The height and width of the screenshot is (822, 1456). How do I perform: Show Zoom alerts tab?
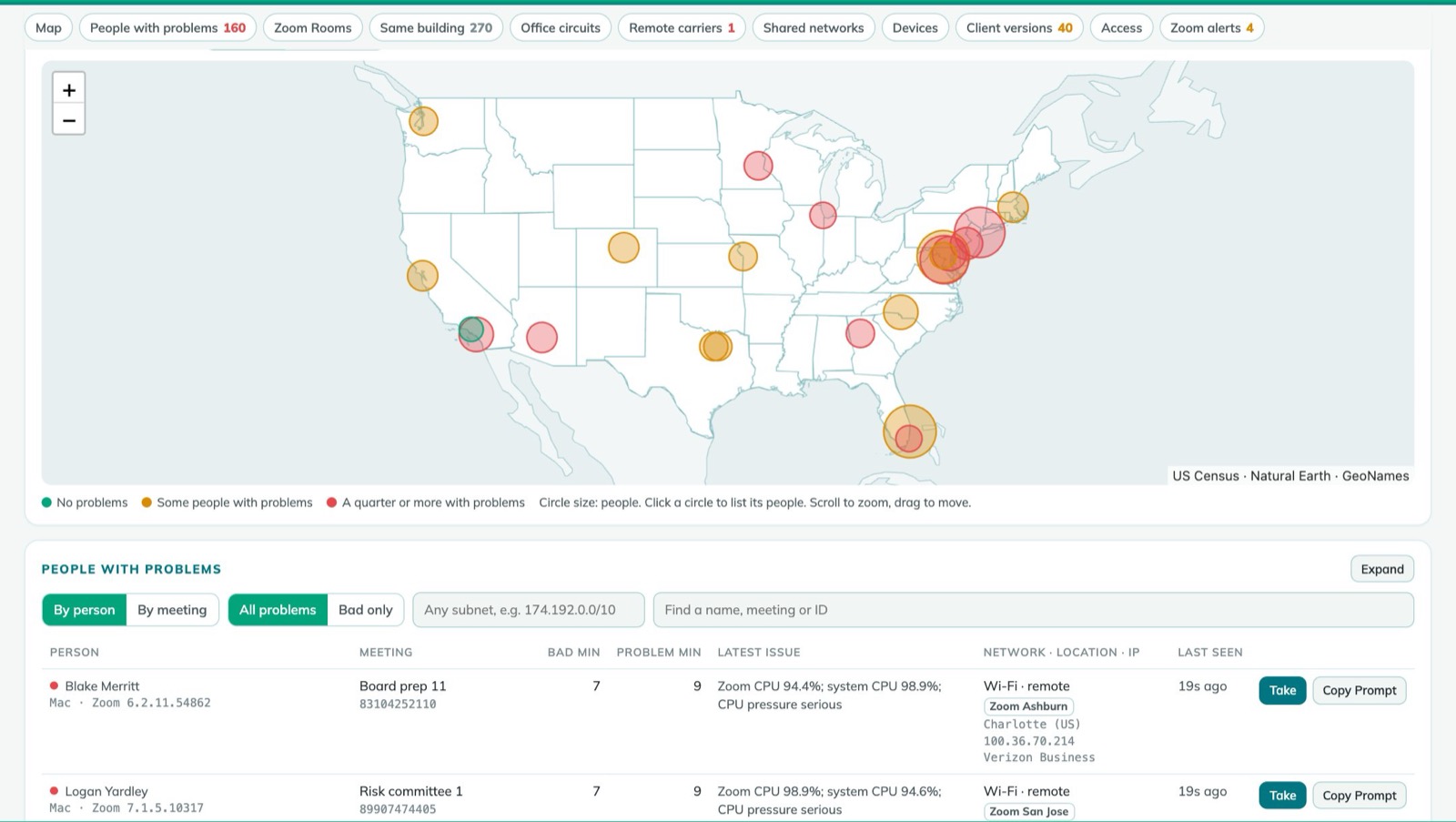[x=1211, y=27]
